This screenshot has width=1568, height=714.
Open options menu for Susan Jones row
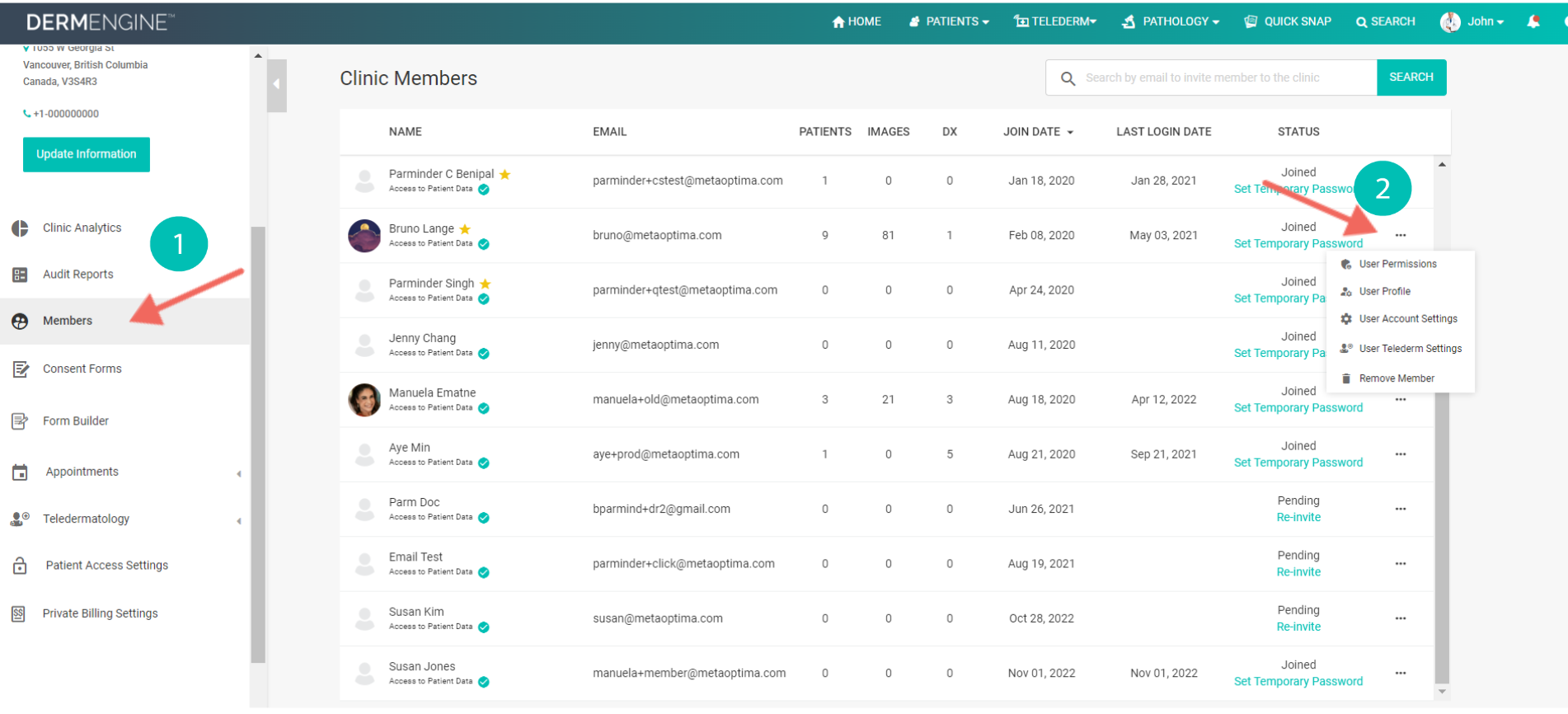(1401, 673)
